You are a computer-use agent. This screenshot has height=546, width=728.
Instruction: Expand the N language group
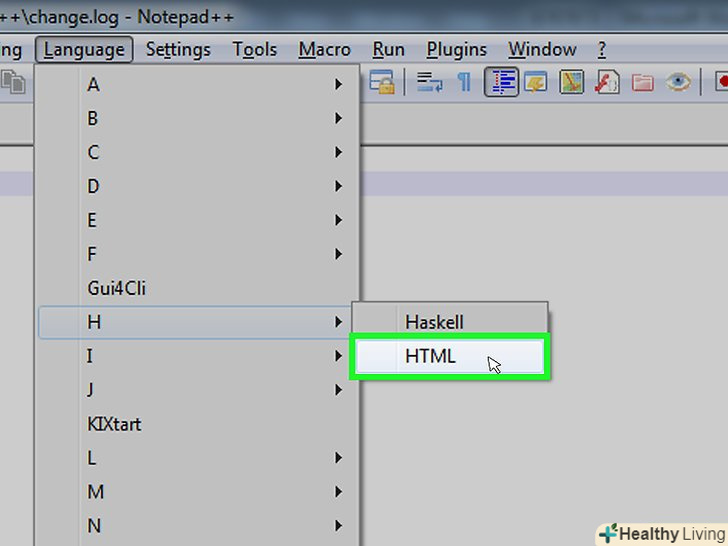click(197, 526)
